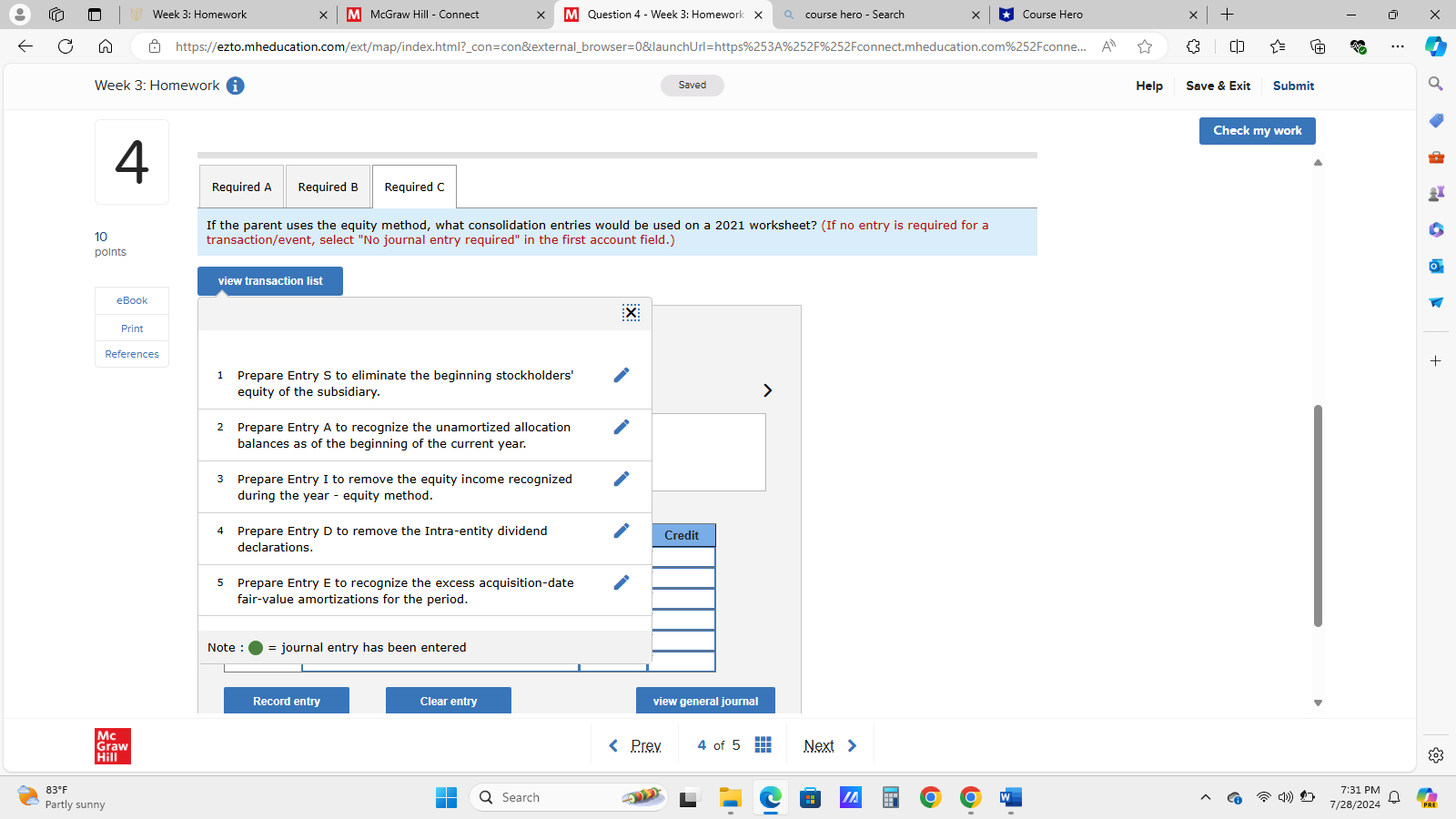Viewport: 1456px width, 819px height.
Task: Click the view general journal button
Action: click(x=705, y=701)
